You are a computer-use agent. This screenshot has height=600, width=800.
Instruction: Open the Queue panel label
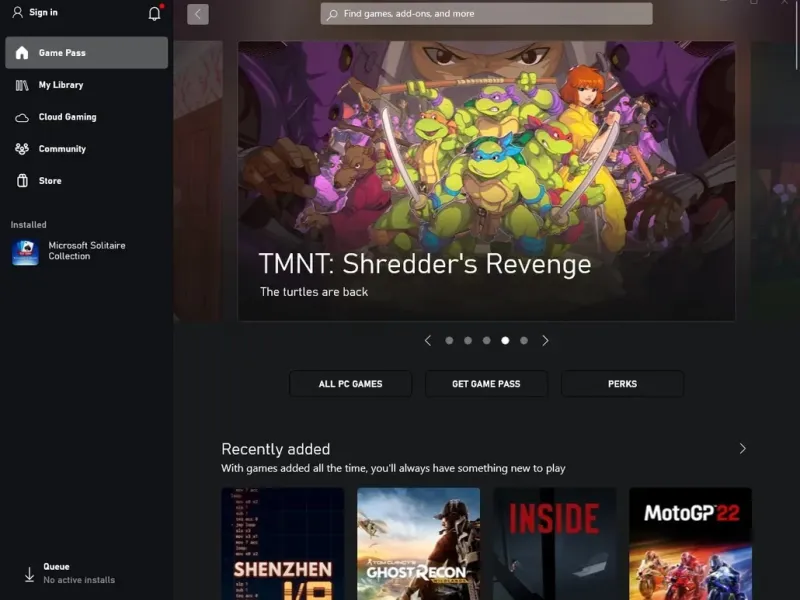coord(56,566)
